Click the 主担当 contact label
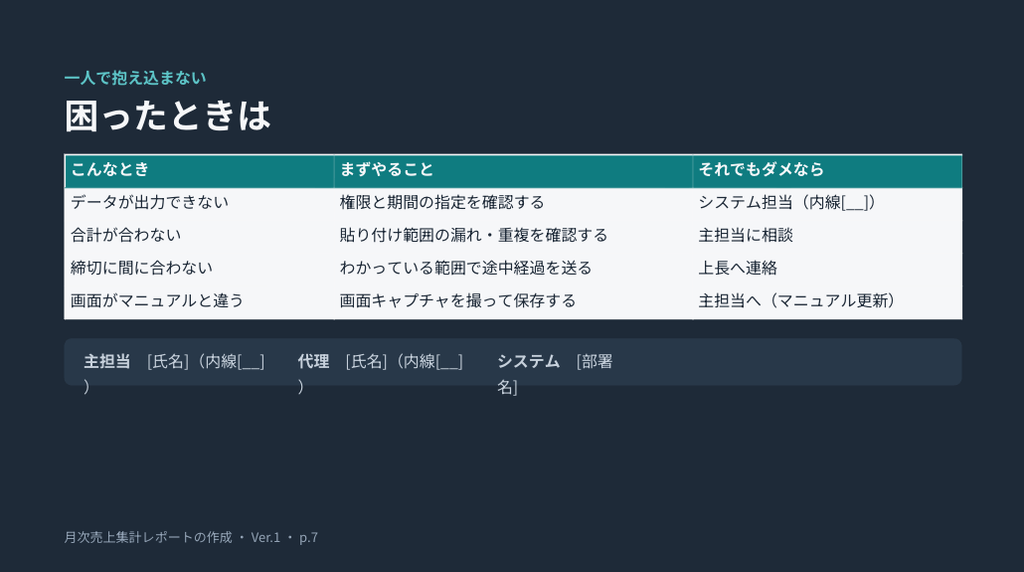The height and width of the screenshot is (572, 1024). pos(107,362)
